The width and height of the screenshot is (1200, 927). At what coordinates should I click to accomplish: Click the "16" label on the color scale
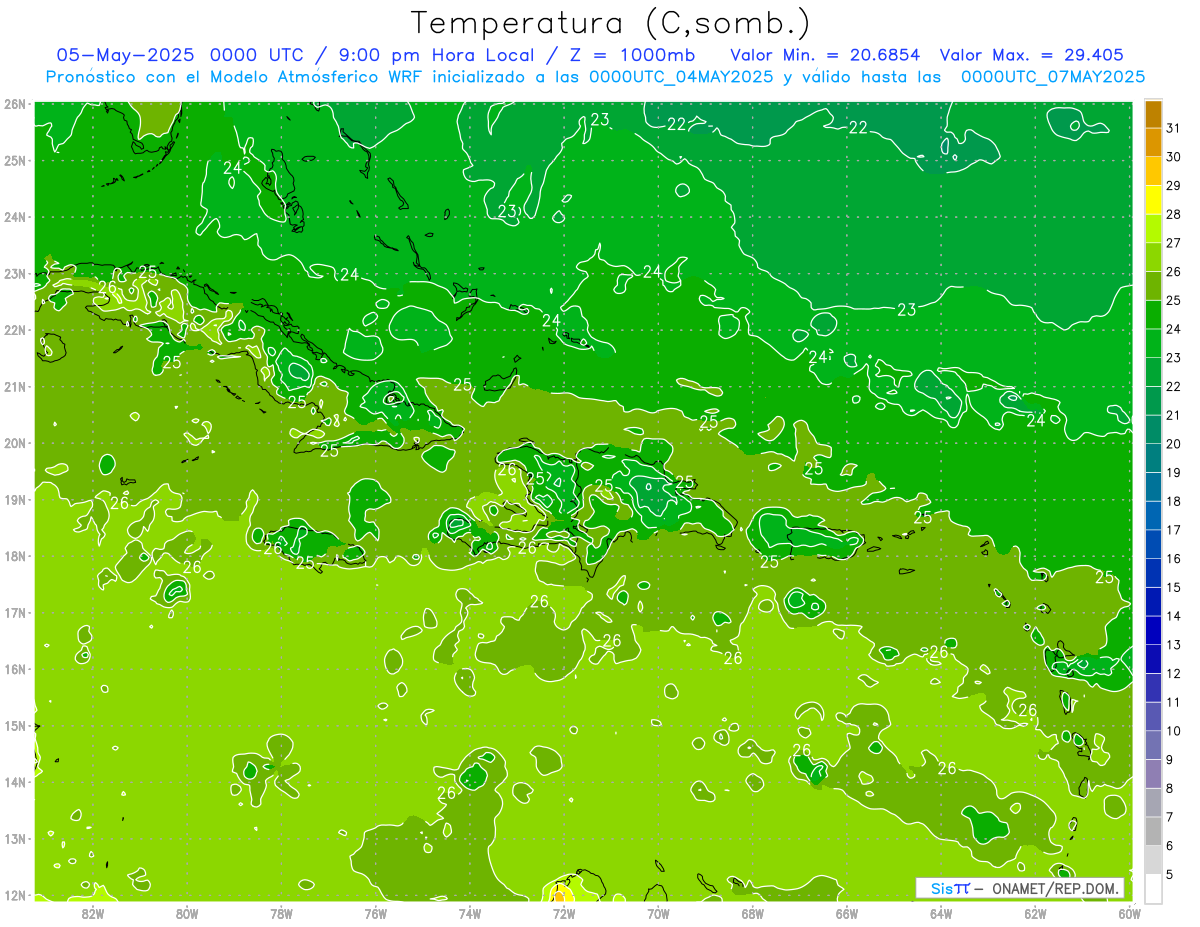click(1173, 558)
